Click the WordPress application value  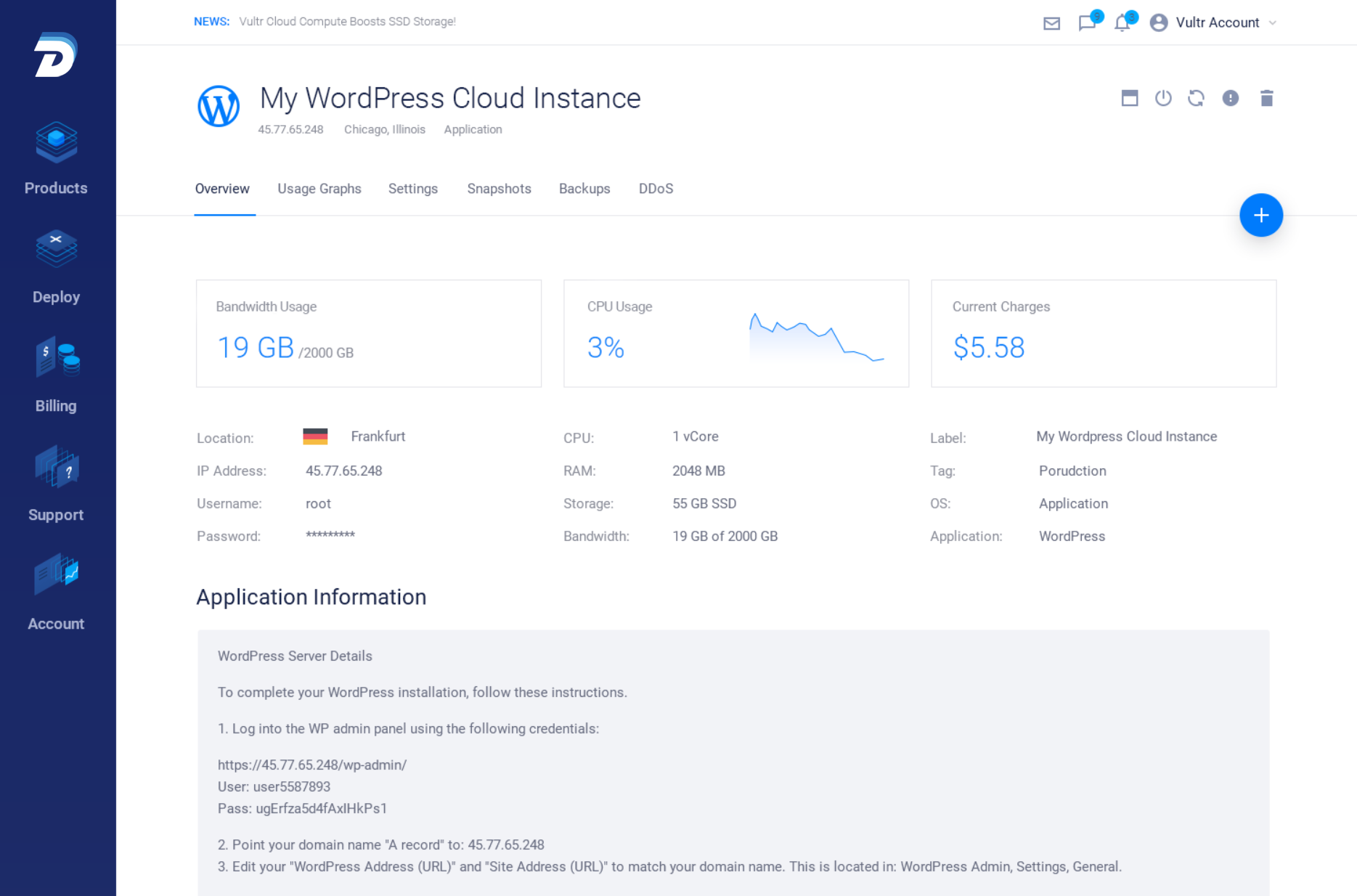(x=1072, y=536)
